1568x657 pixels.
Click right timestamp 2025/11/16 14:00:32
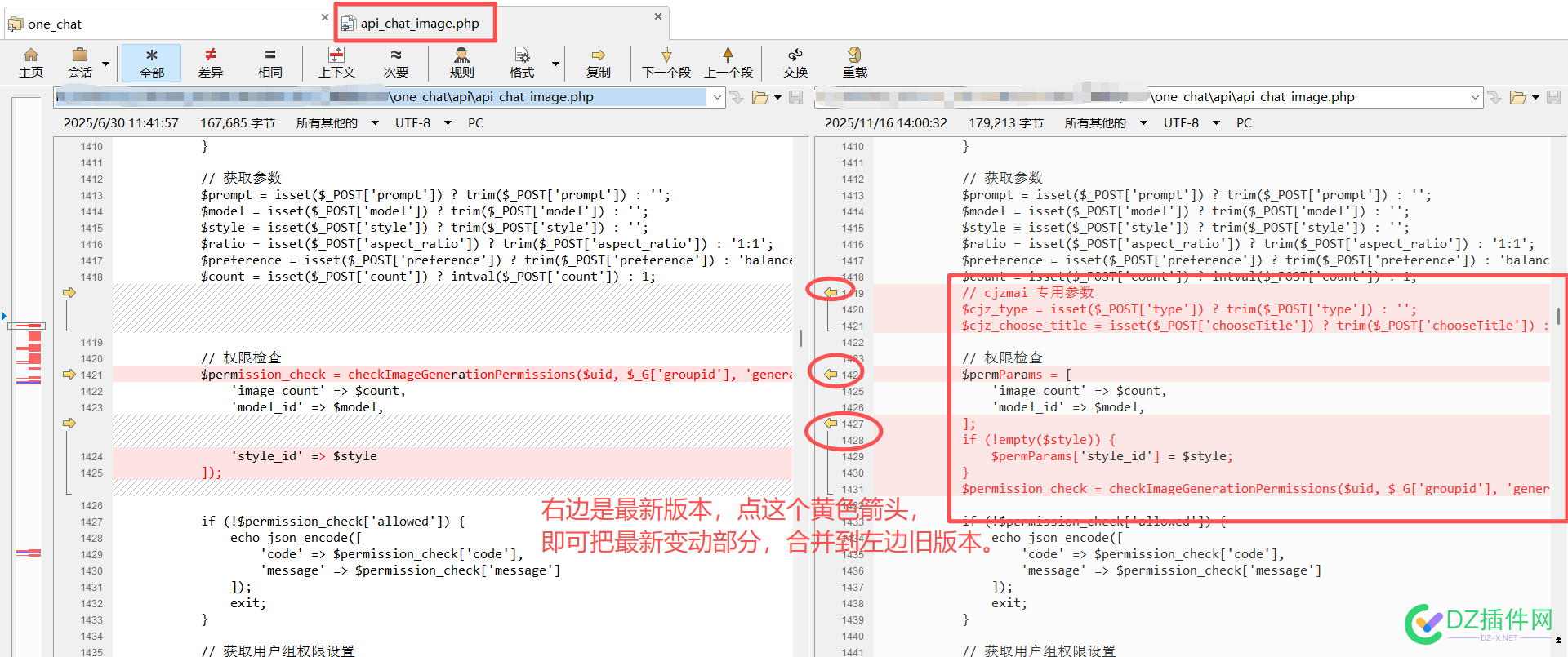click(886, 122)
